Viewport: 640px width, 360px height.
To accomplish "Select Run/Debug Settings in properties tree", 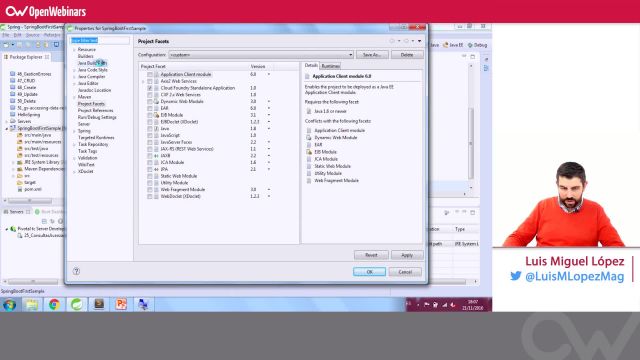I will 97,118.
